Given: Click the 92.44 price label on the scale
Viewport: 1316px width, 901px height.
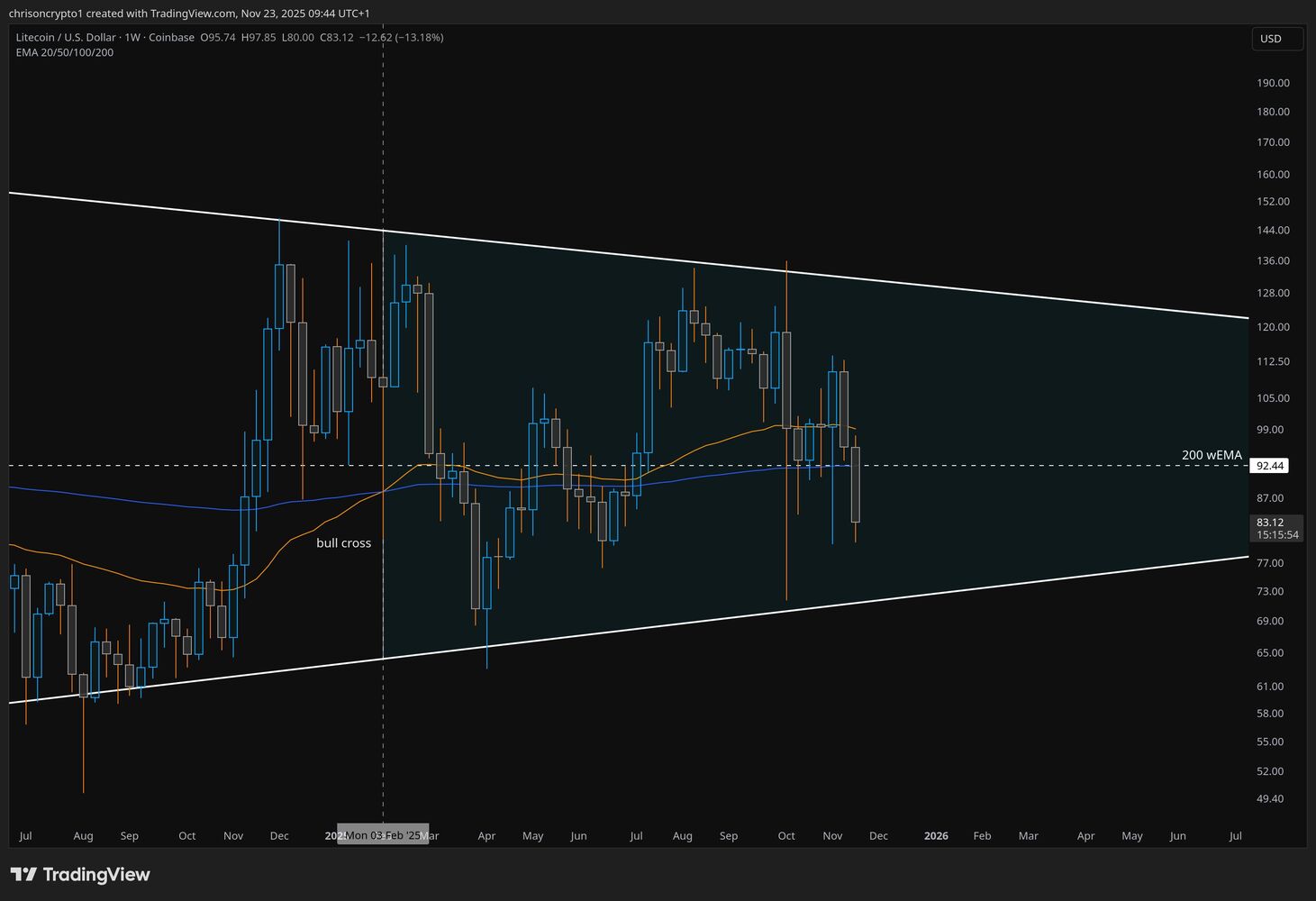Looking at the screenshot, I should point(1270,465).
